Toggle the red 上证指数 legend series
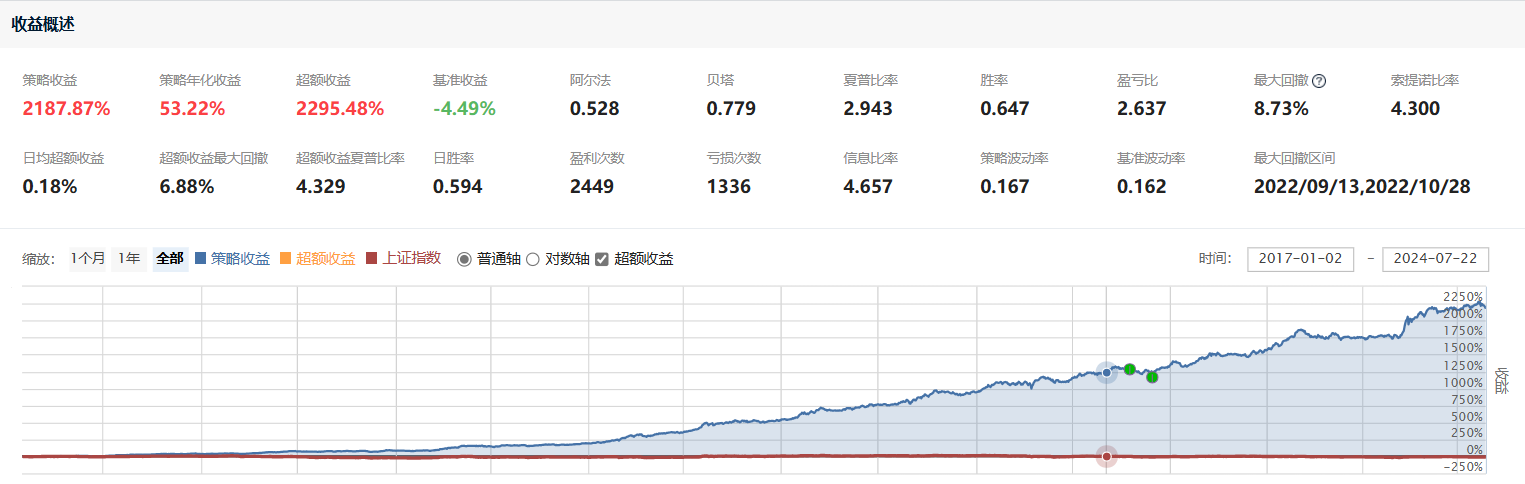This screenshot has width=1525, height=484. tap(403, 259)
